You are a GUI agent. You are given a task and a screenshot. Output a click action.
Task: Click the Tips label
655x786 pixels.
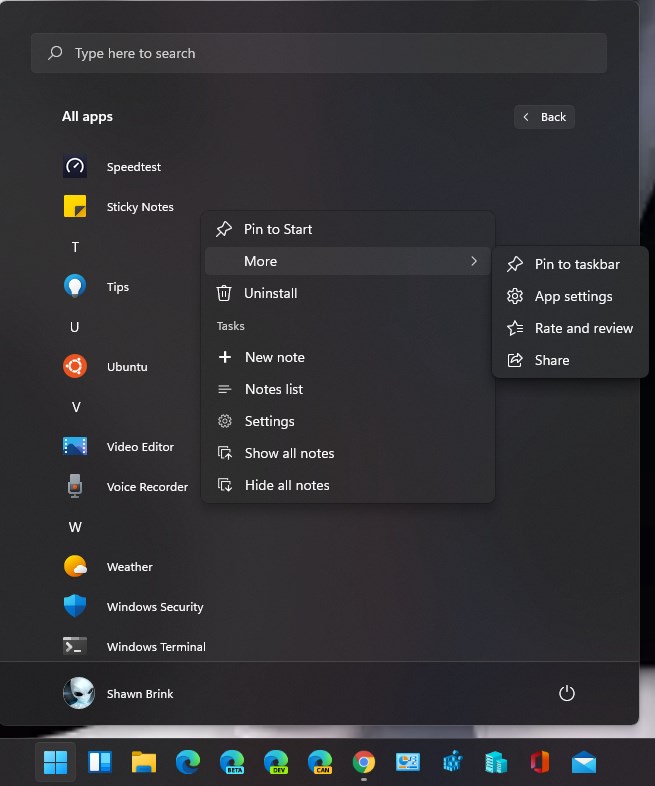click(x=118, y=287)
